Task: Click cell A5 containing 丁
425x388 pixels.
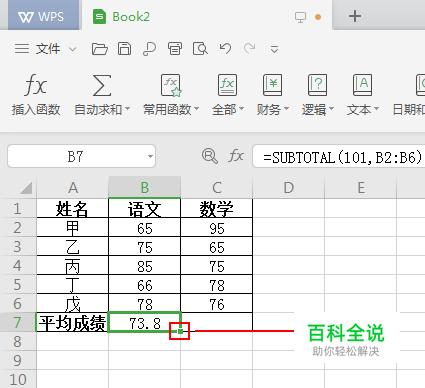Action: [73, 285]
